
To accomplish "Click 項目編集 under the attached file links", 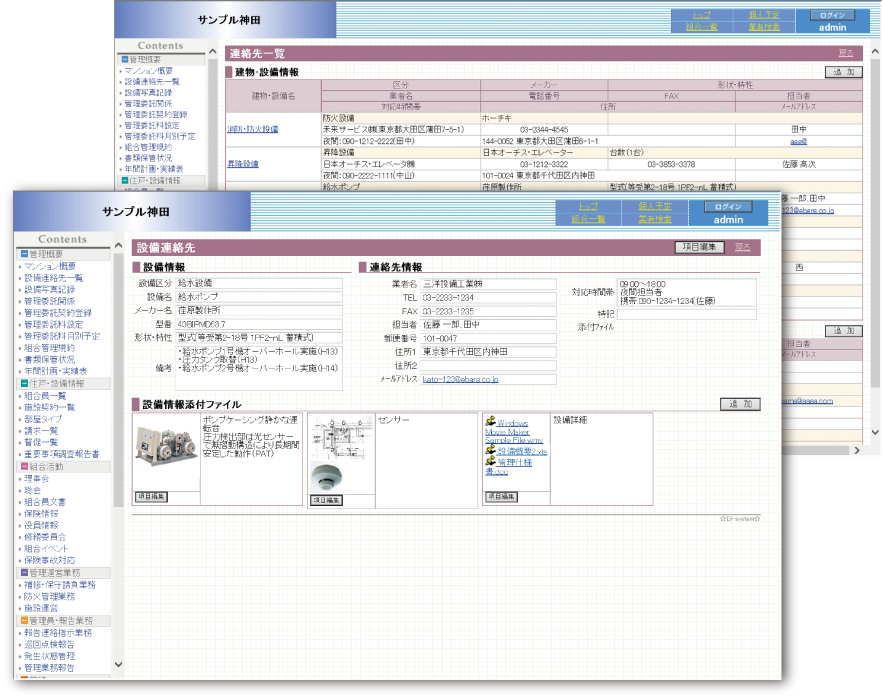I will pyautogui.click(x=501, y=497).
